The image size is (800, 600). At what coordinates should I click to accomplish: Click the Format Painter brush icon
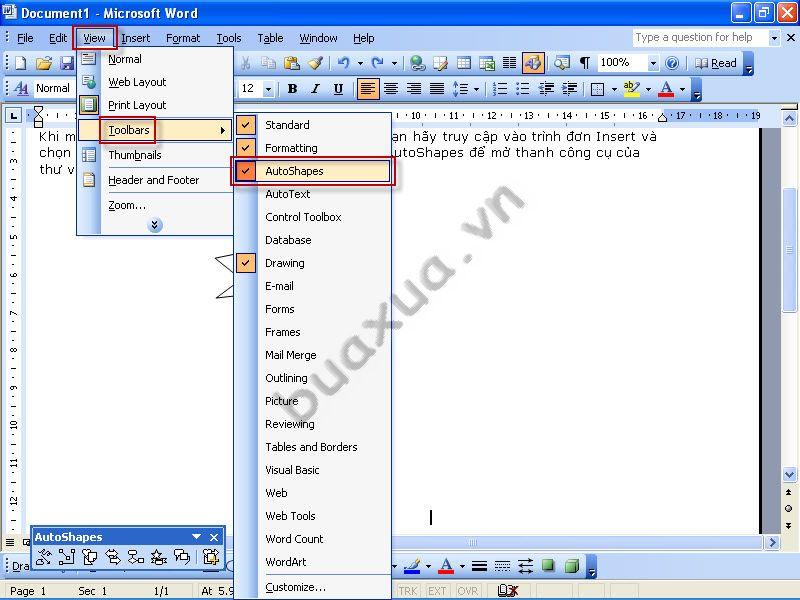pyautogui.click(x=315, y=63)
